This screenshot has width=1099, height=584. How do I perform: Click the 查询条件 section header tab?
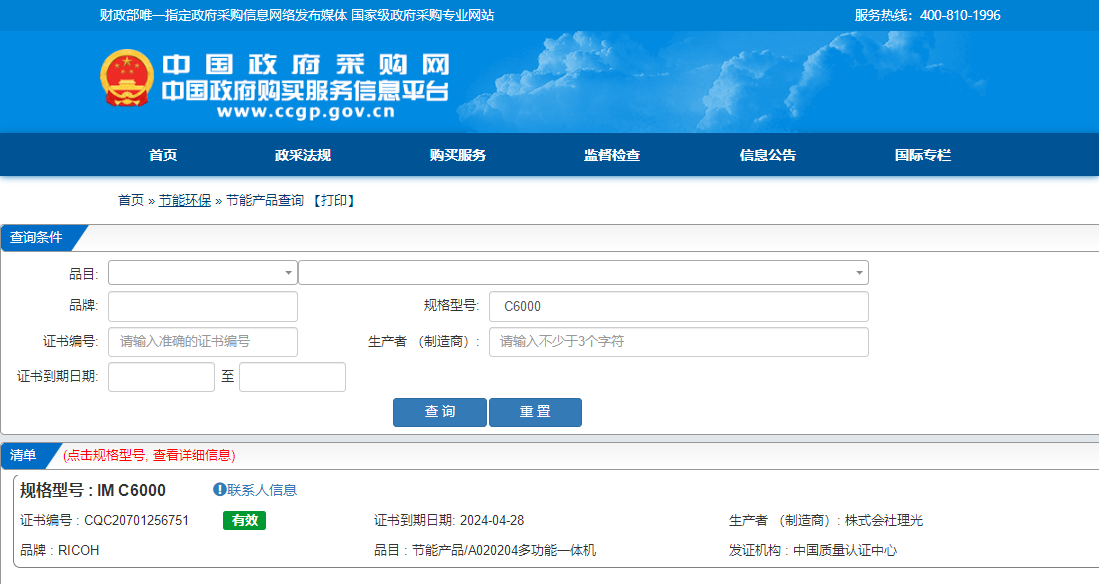coord(36,238)
